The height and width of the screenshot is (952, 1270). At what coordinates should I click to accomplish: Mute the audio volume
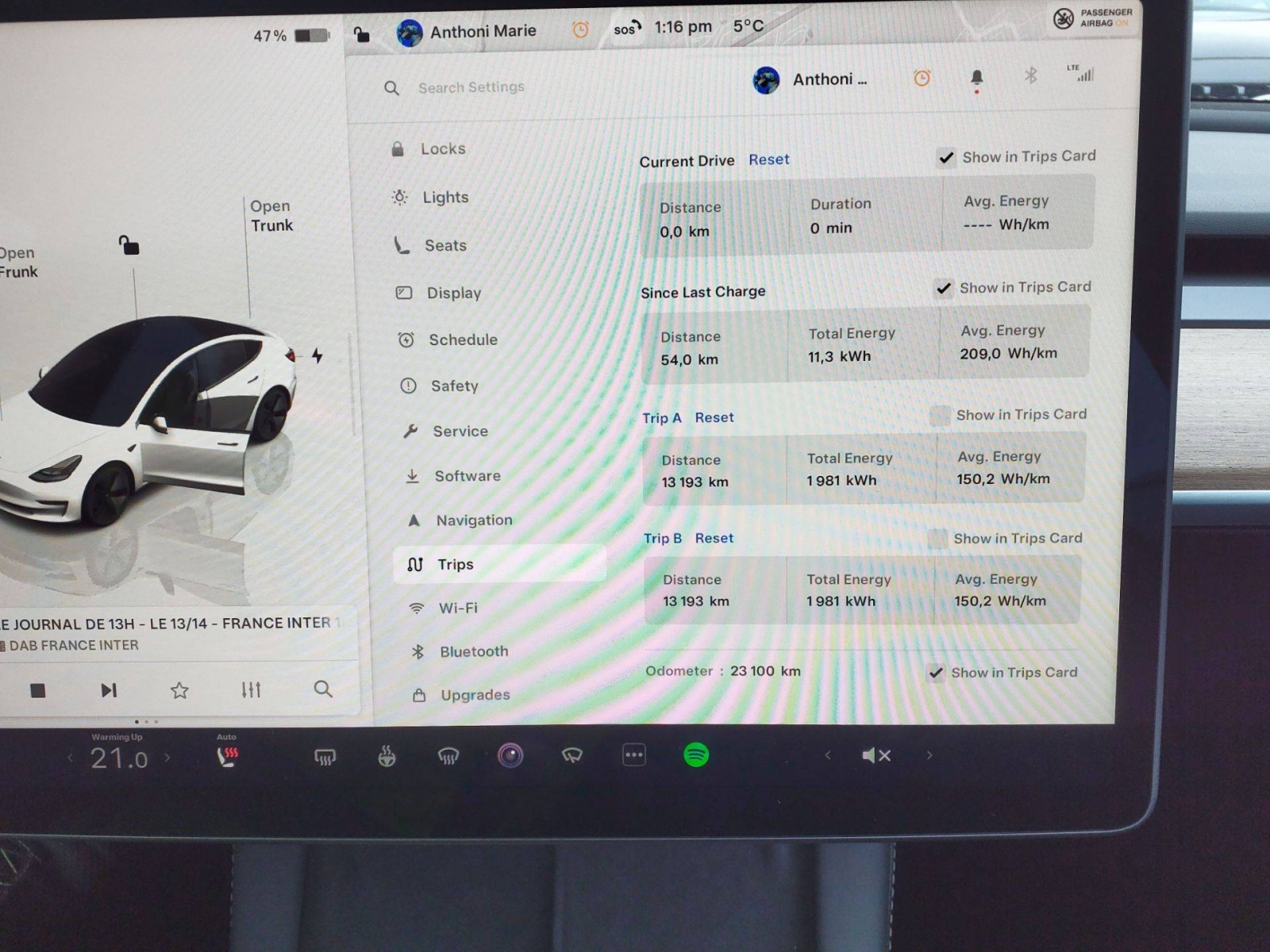[876, 755]
